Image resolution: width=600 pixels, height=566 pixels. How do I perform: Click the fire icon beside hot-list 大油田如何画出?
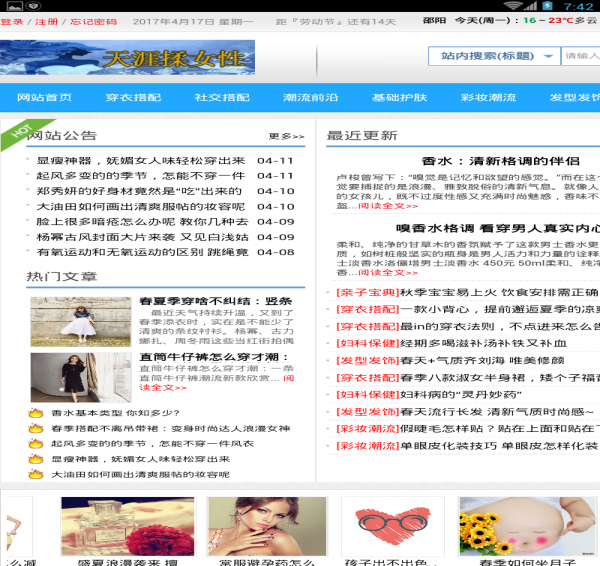(x=36, y=475)
